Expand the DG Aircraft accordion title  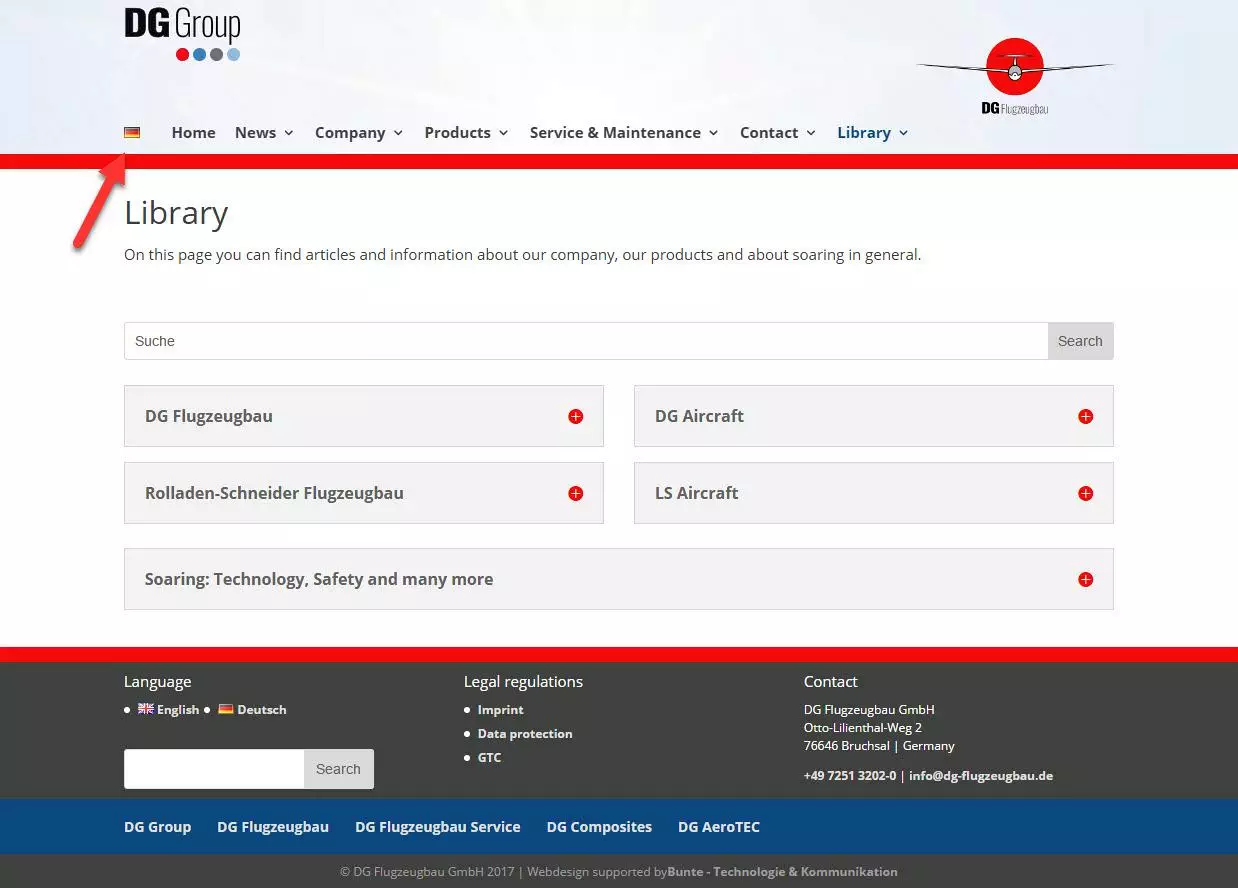[x=699, y=416]
